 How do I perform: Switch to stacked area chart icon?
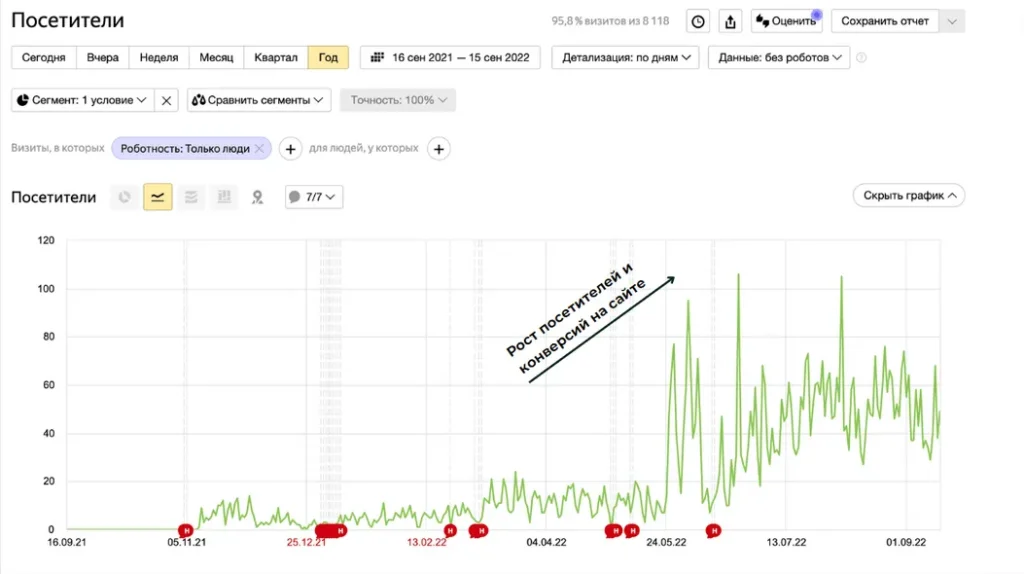click(x=190, y=197)
